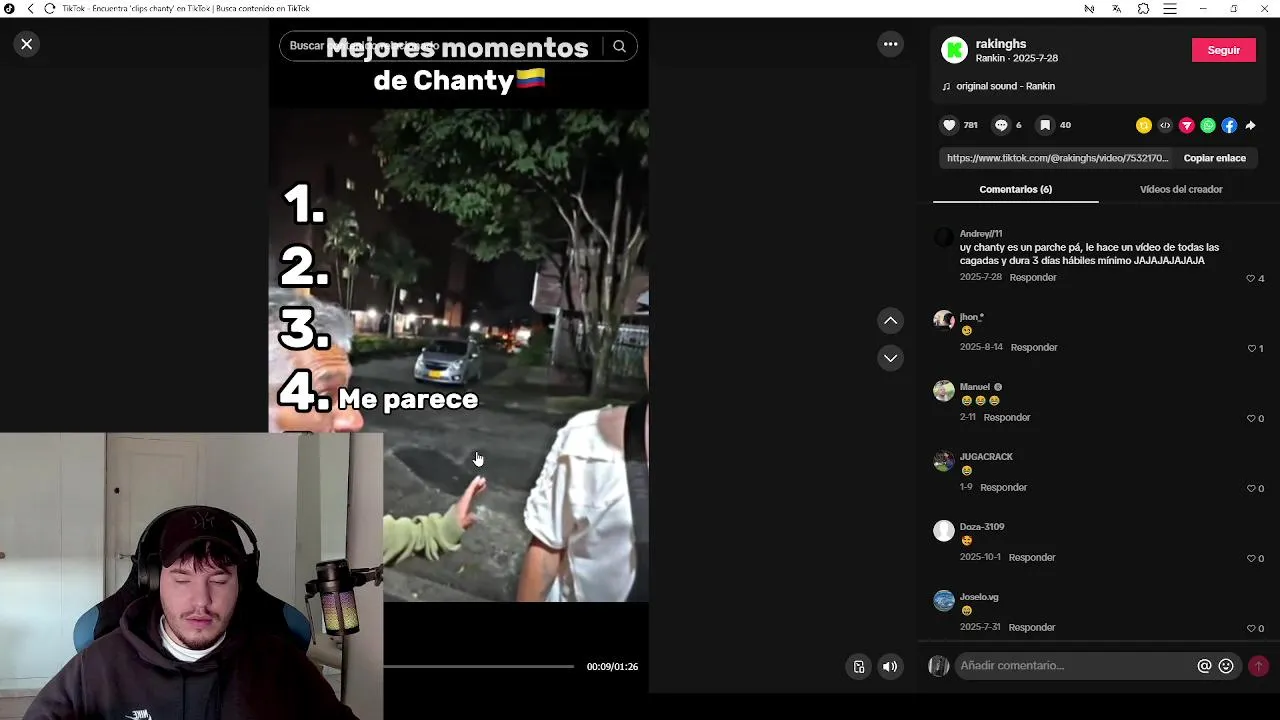Click the N icon in the title bar

coord(1089,8)
